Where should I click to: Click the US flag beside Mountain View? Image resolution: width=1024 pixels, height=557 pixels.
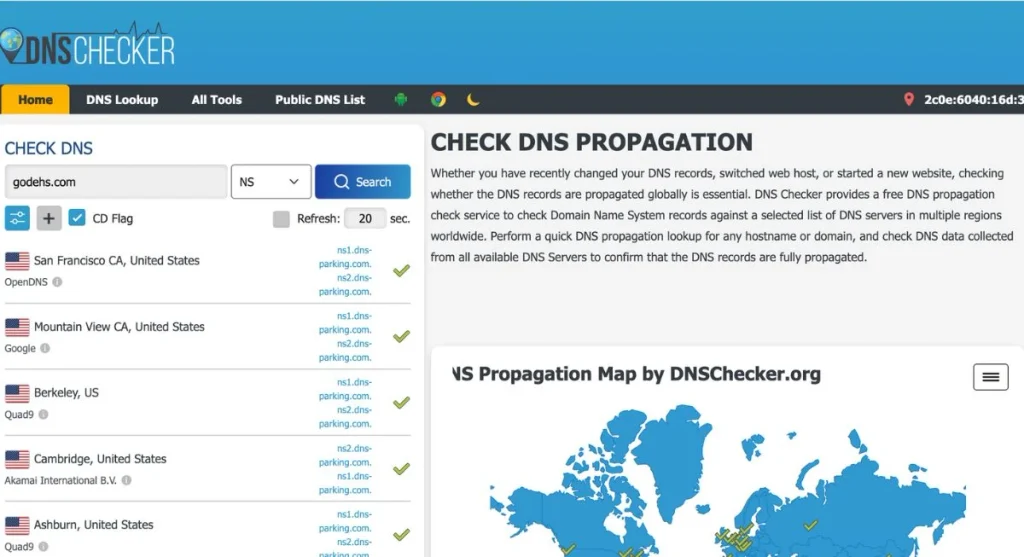[x=17, y=327]
